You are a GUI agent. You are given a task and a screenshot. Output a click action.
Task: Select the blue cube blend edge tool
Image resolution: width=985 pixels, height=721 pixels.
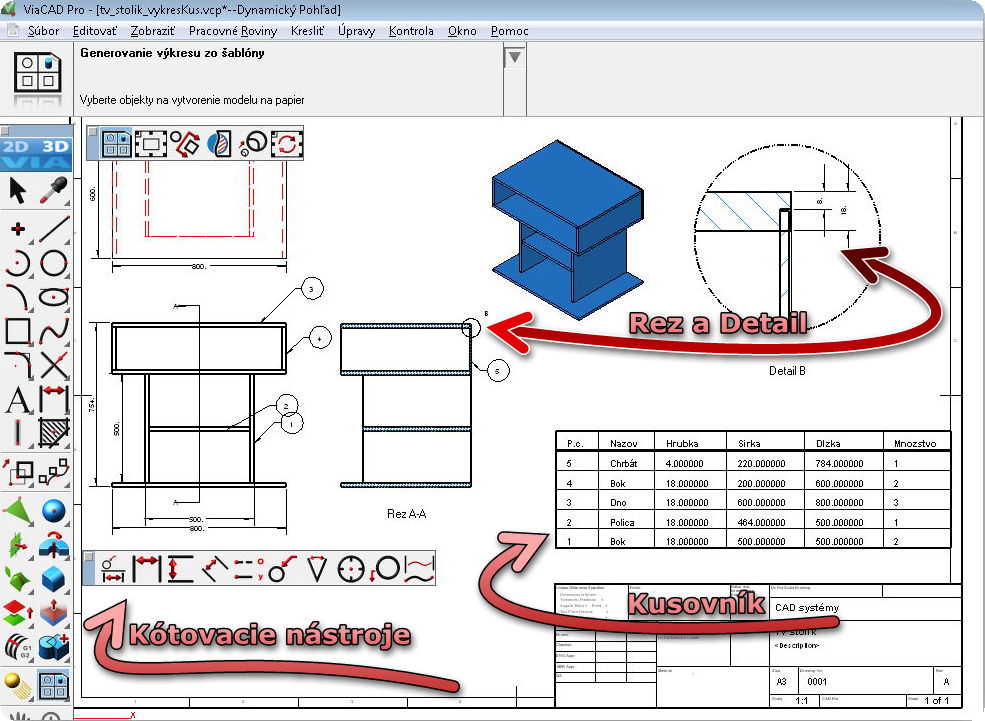click(54, 579)
